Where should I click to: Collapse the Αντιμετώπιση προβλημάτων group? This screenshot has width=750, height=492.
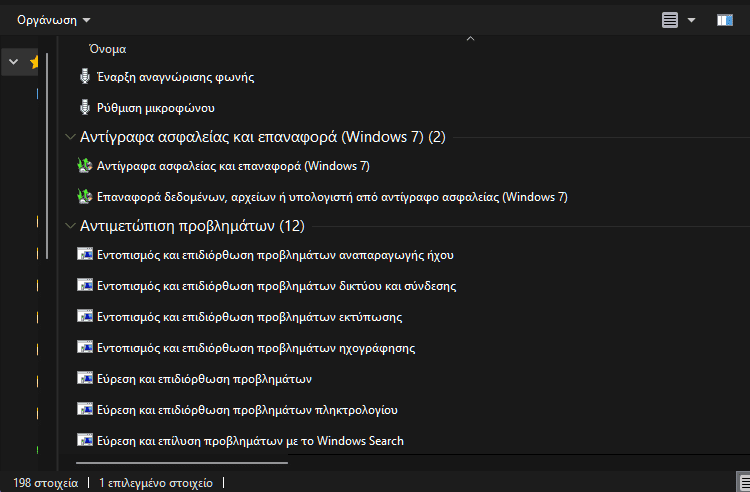pos(69,225)
